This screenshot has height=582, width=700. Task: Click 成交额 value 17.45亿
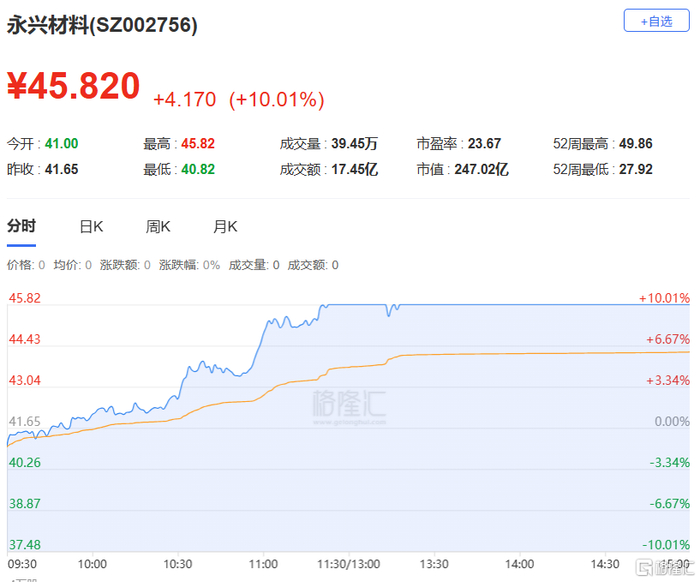[x=354, y=170]
